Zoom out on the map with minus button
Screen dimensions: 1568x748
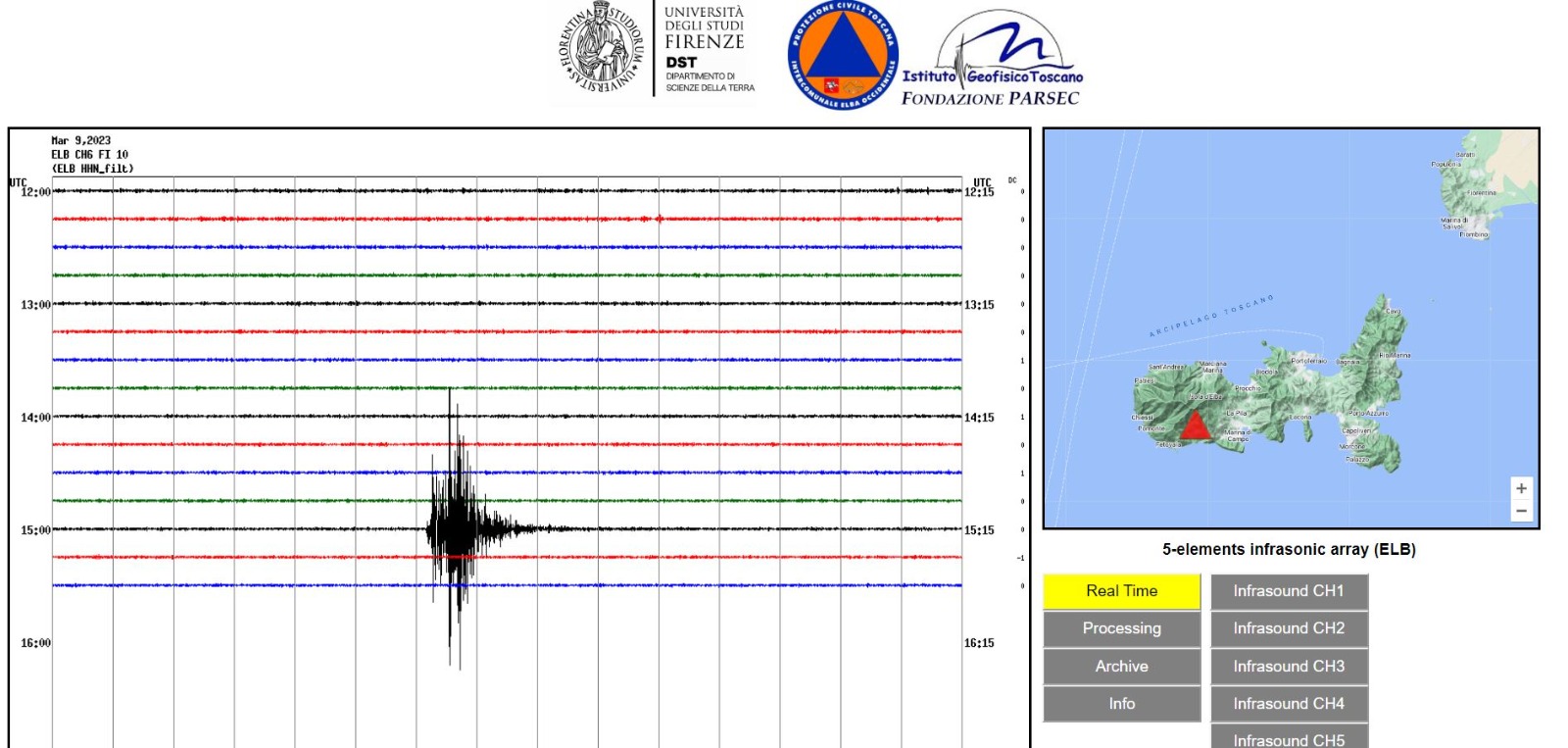coord(1521,511)
